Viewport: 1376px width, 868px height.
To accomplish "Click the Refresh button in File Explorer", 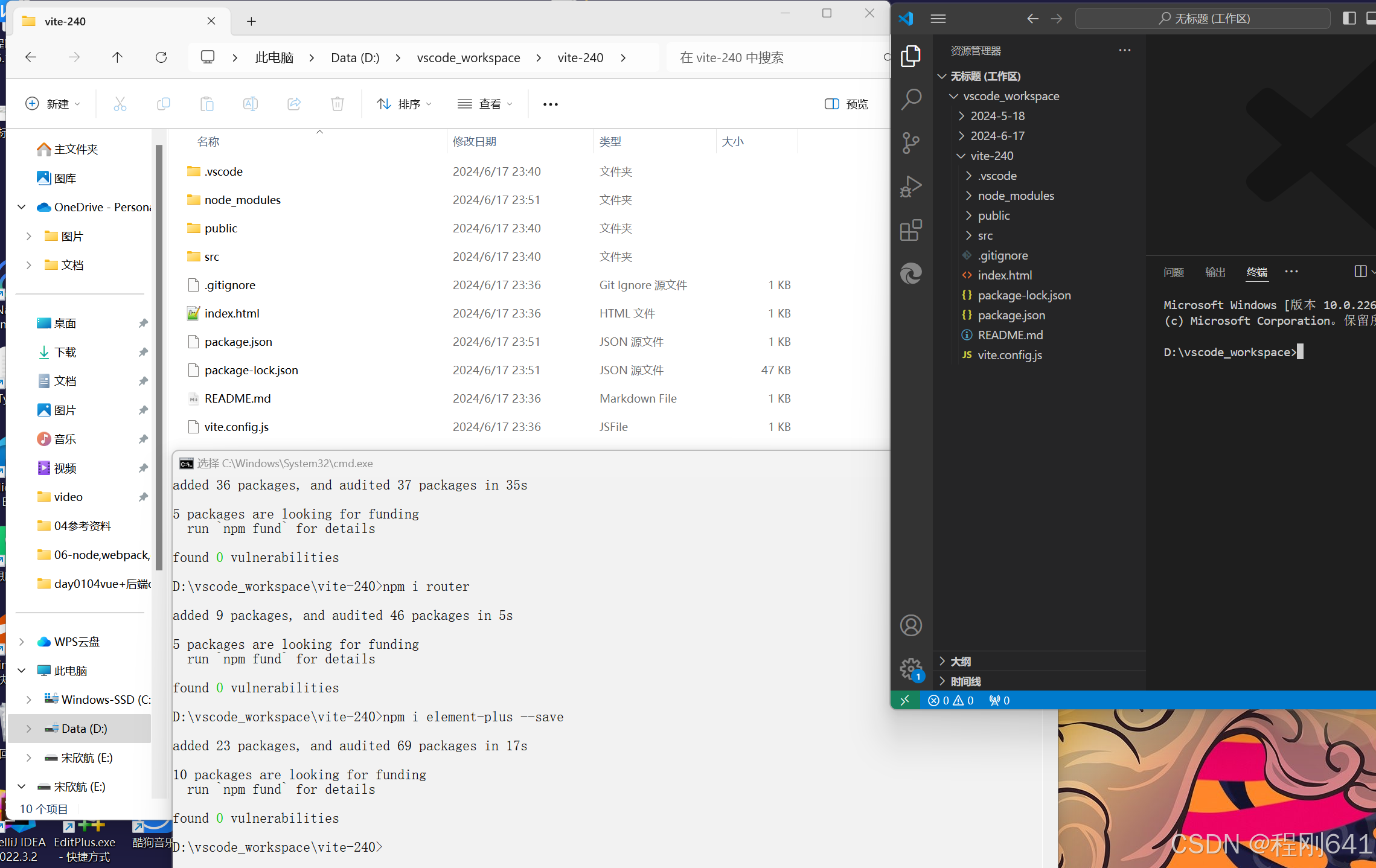I will 161,57.
